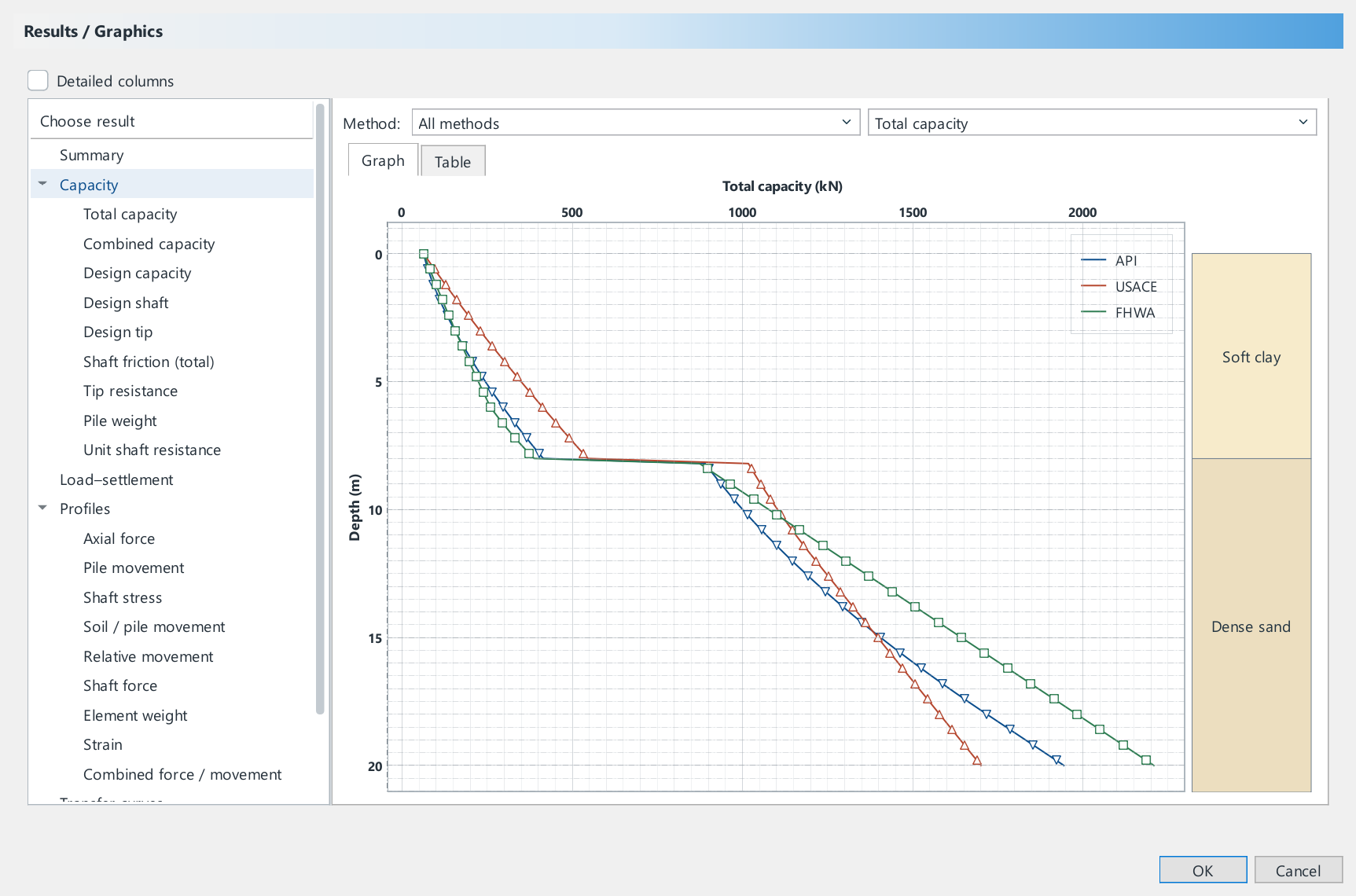
Task: Switch to the Table tab
Action: point(453,161)
